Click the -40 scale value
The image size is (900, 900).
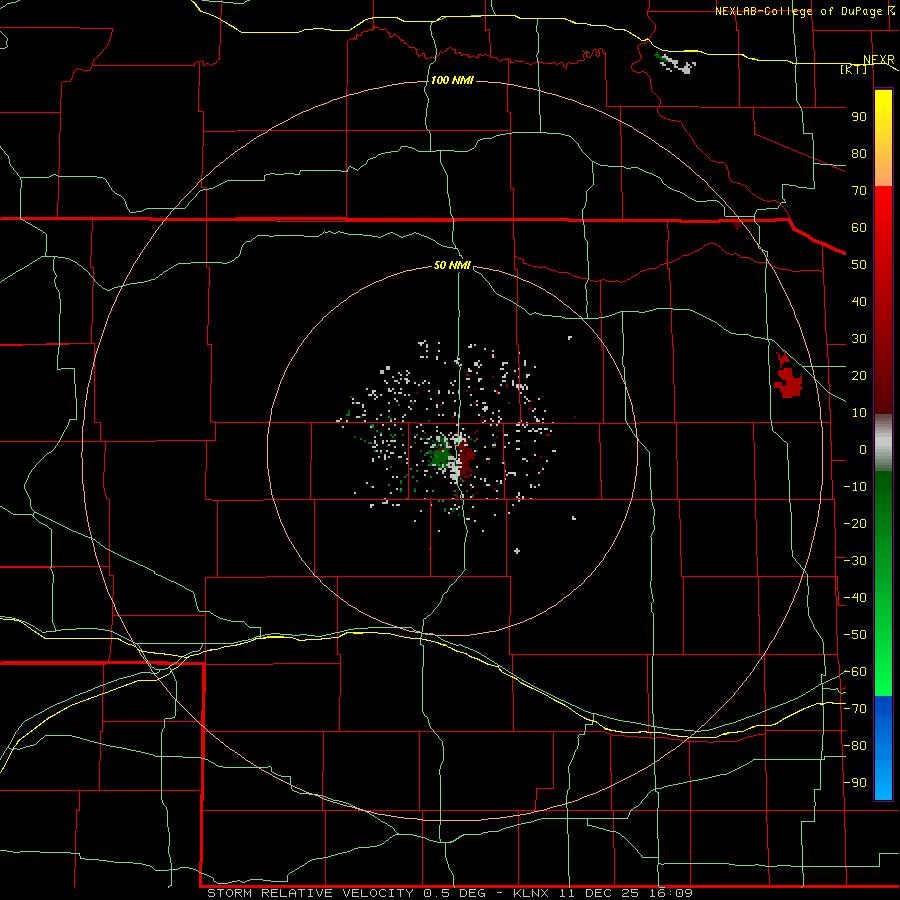point(855,598)
